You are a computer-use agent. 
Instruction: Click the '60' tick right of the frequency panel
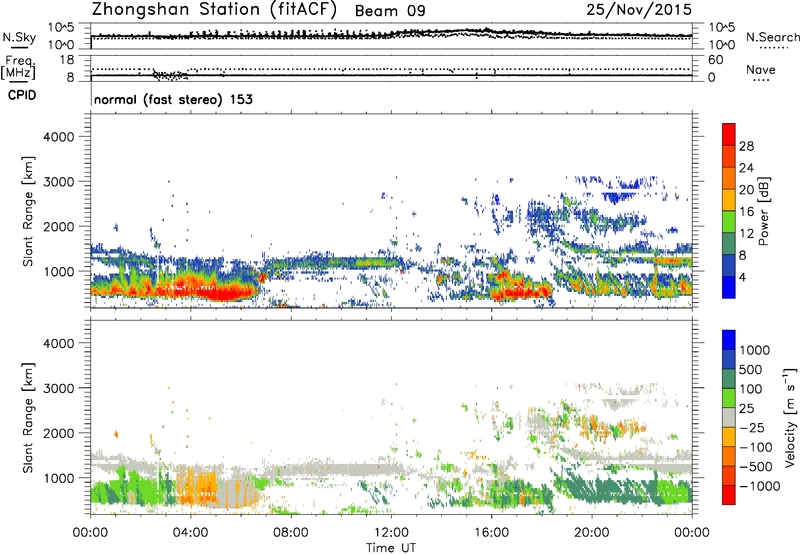(x=715, y=60)
